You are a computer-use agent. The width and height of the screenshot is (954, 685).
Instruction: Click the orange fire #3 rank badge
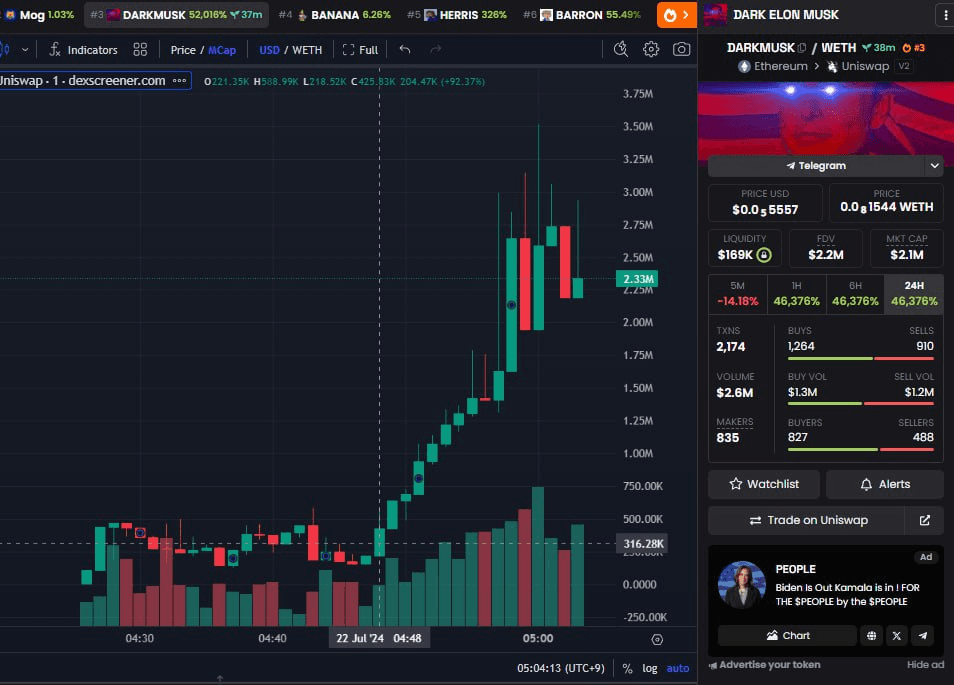click(913, 48)
